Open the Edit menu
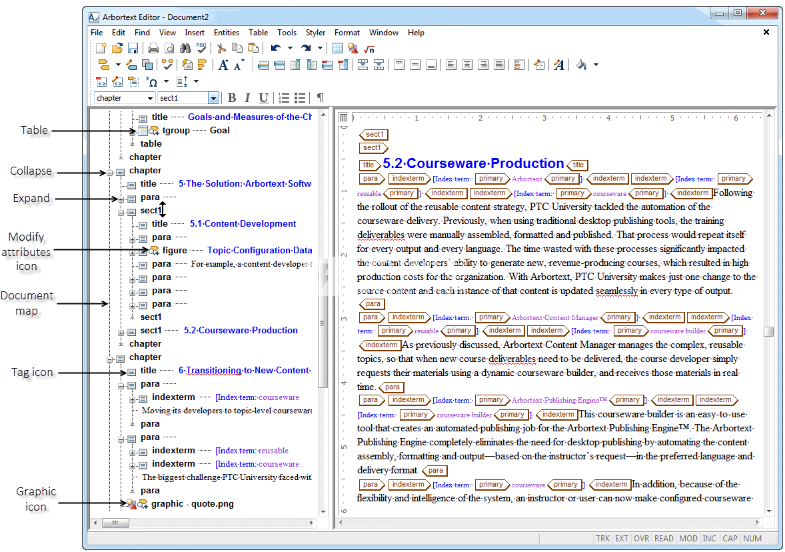Image resolution: width=785 pixels, height=552 pixels. coord(119,33)
